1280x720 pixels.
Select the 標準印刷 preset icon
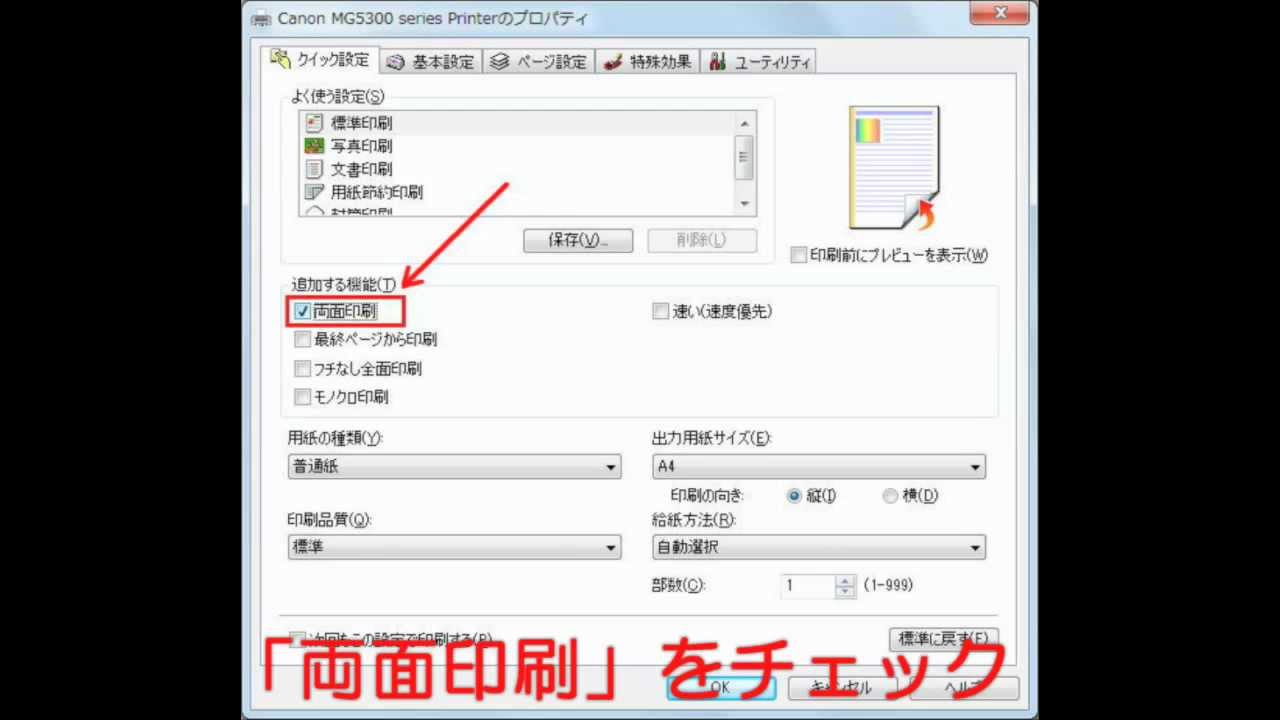click(x=314, y=123)
